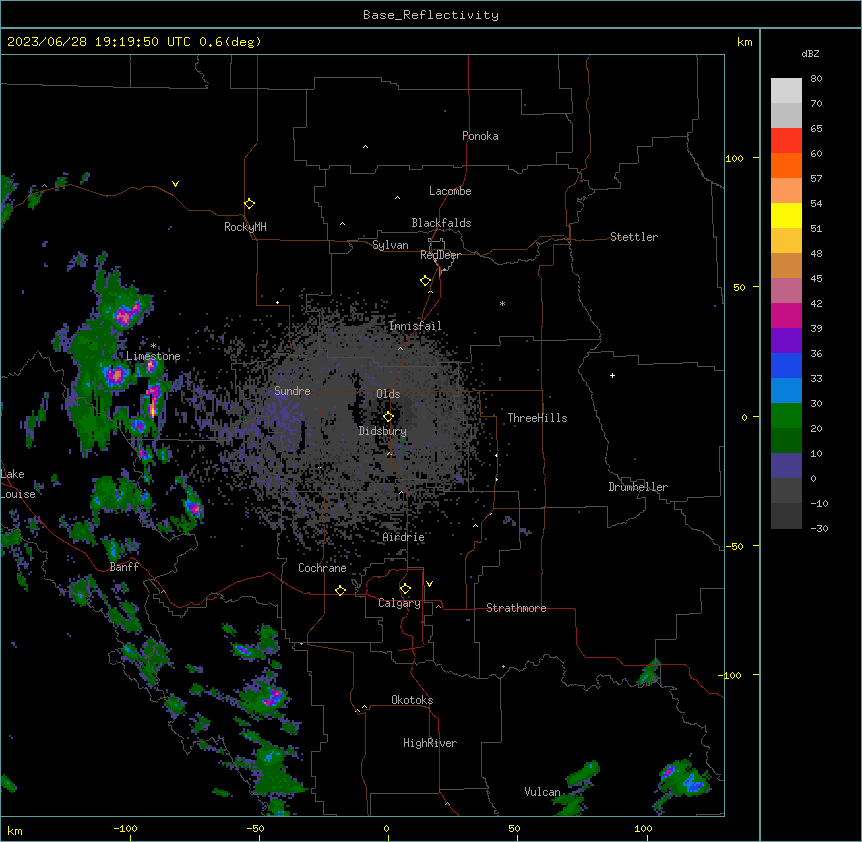The height and width of the screenshot is (842, 862).
Task: Click the Lacombe town label
Action: coord(450,191)
